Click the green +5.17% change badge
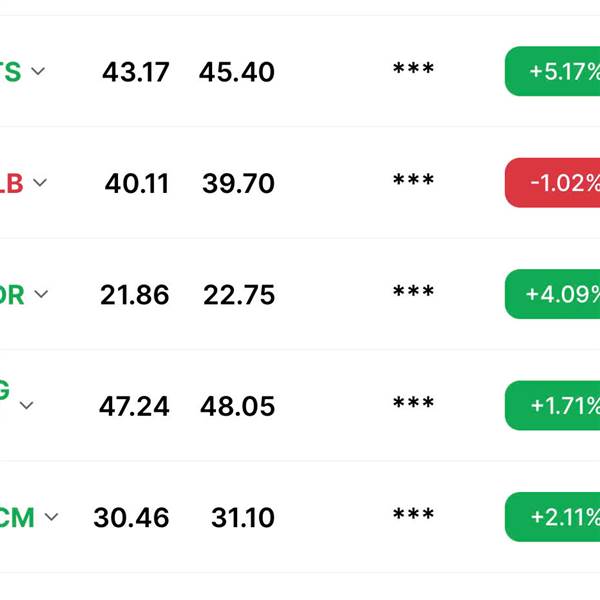600x600 pixels. click(553, 72)
